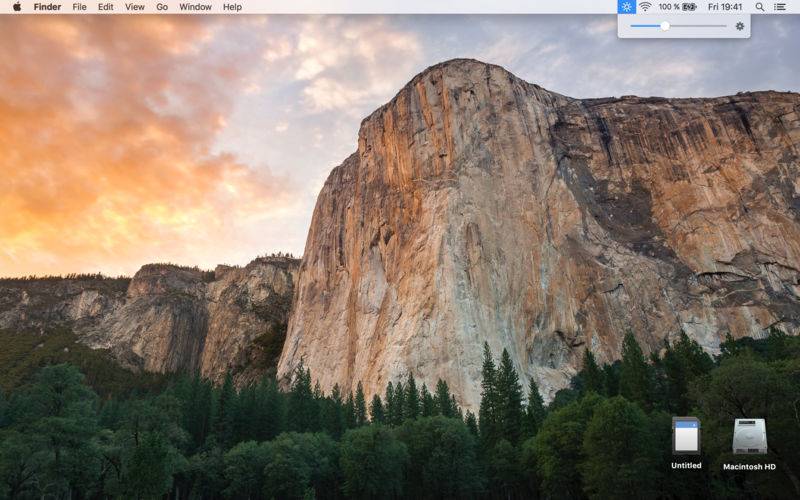Open the Help menu
The image size is (800, 500).
coord(232,7)
